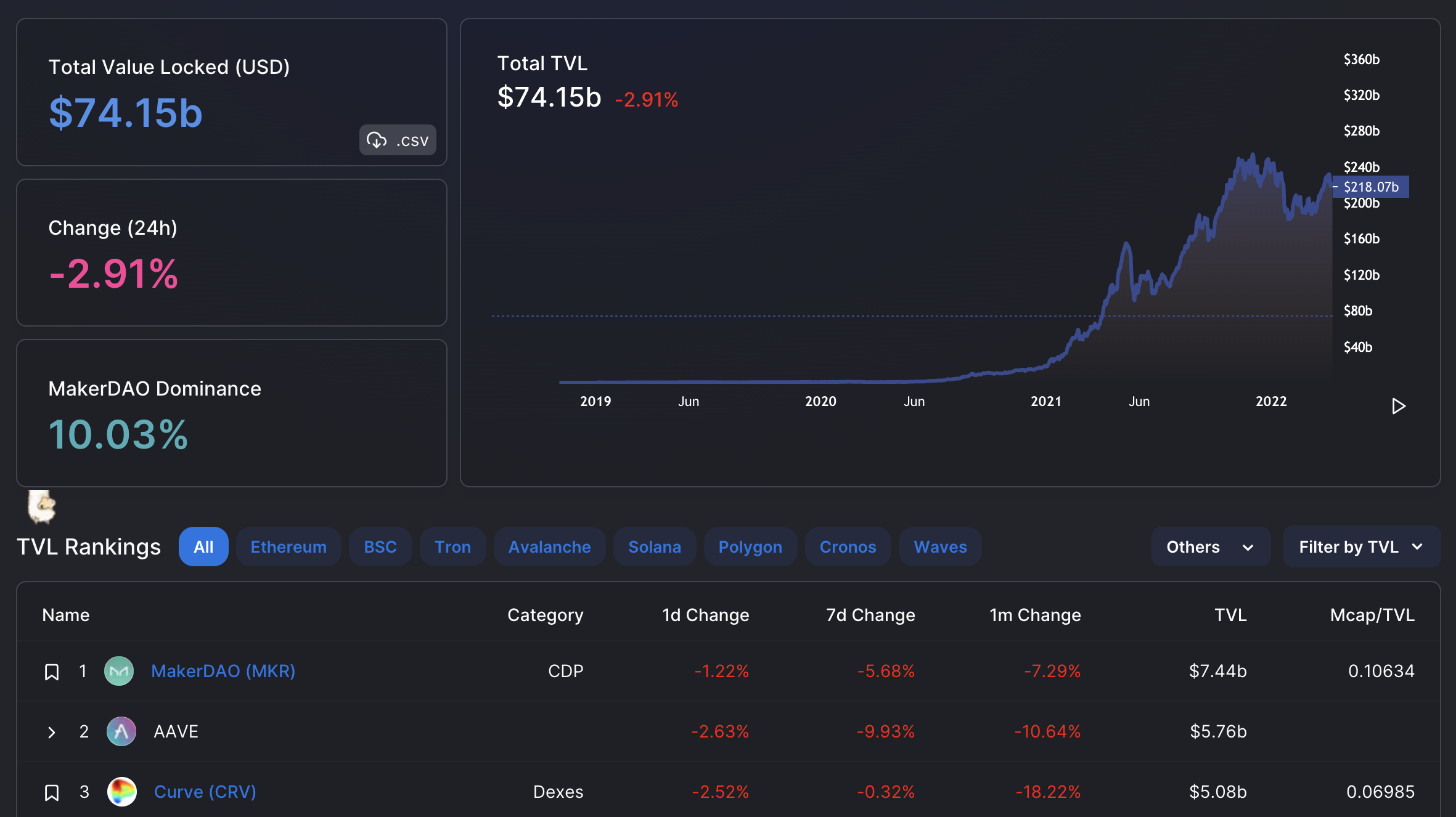Expand the AAVE row chevron
The width and height of the screenshot is (1456, 817).
(52, 732)
